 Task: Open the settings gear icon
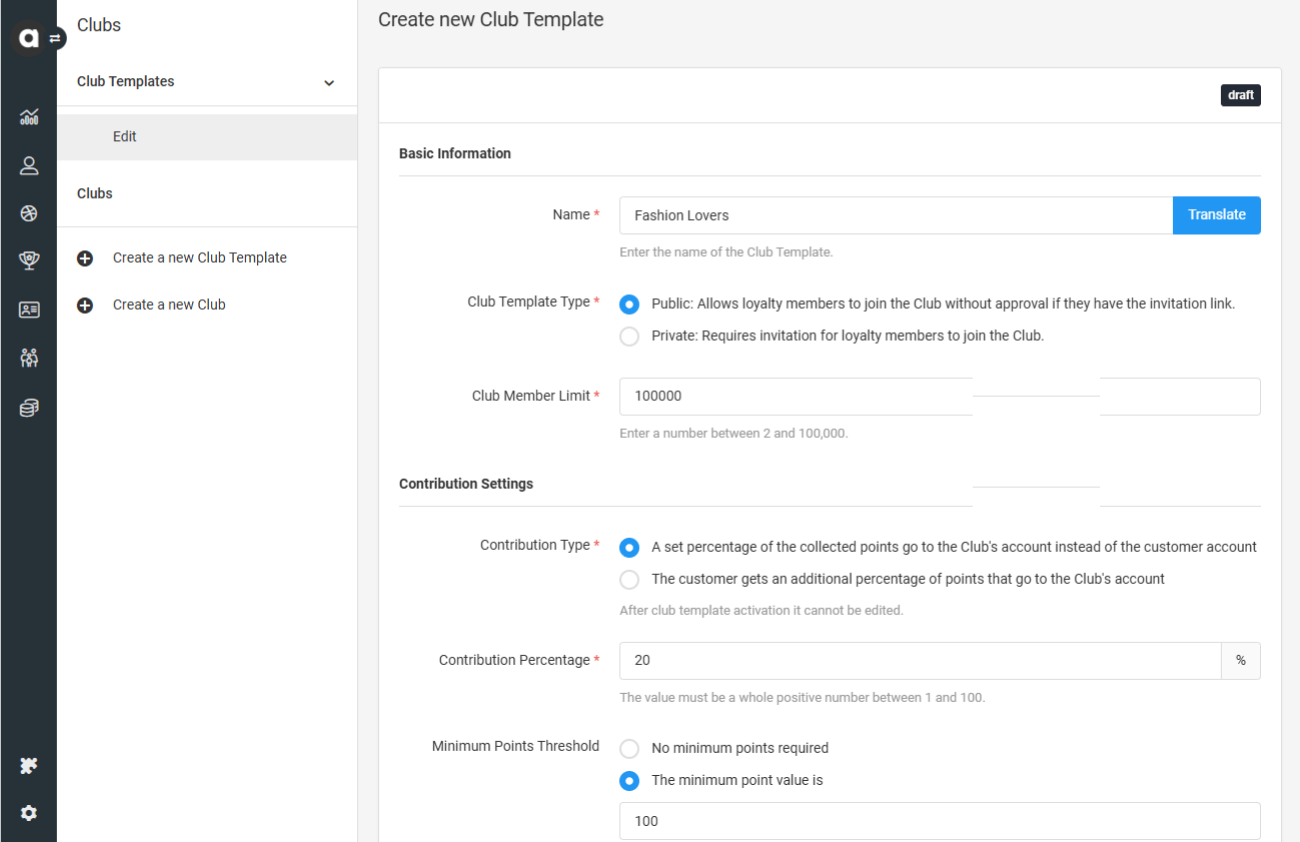coord(28,813)
